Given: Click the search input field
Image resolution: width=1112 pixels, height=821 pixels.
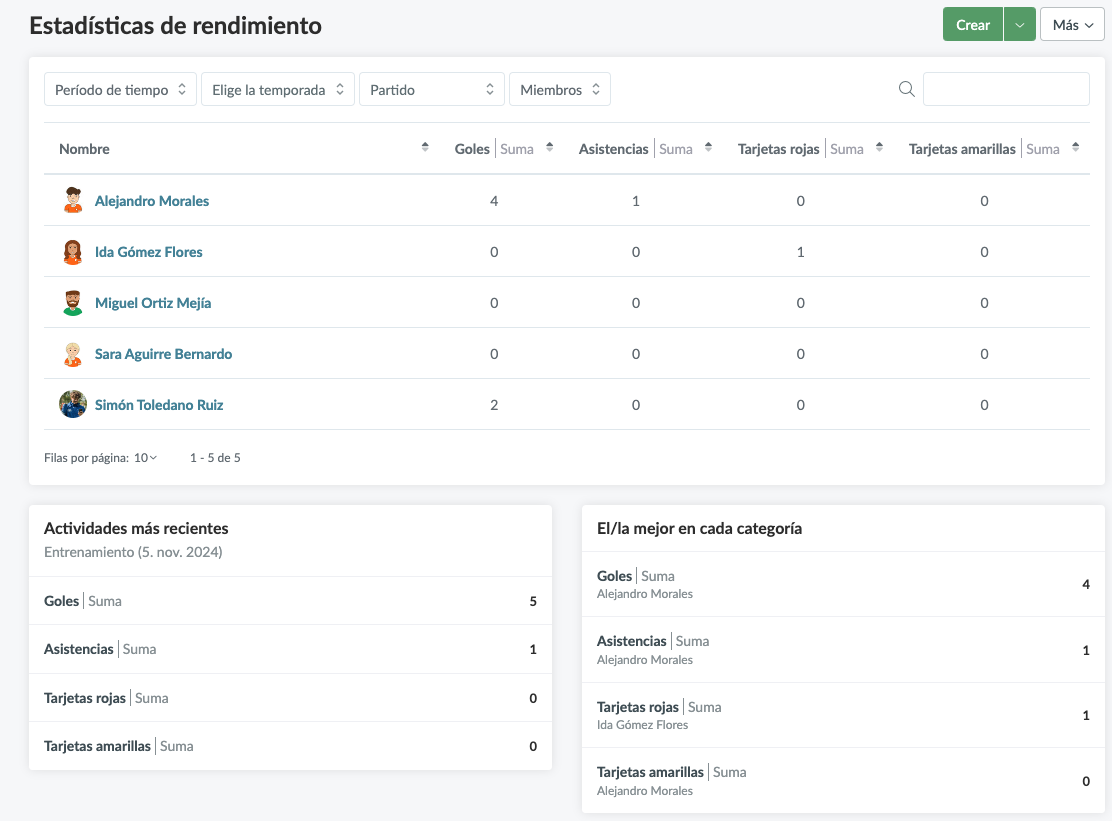Looking at the screenshot, I should (x=1005, y=89).
